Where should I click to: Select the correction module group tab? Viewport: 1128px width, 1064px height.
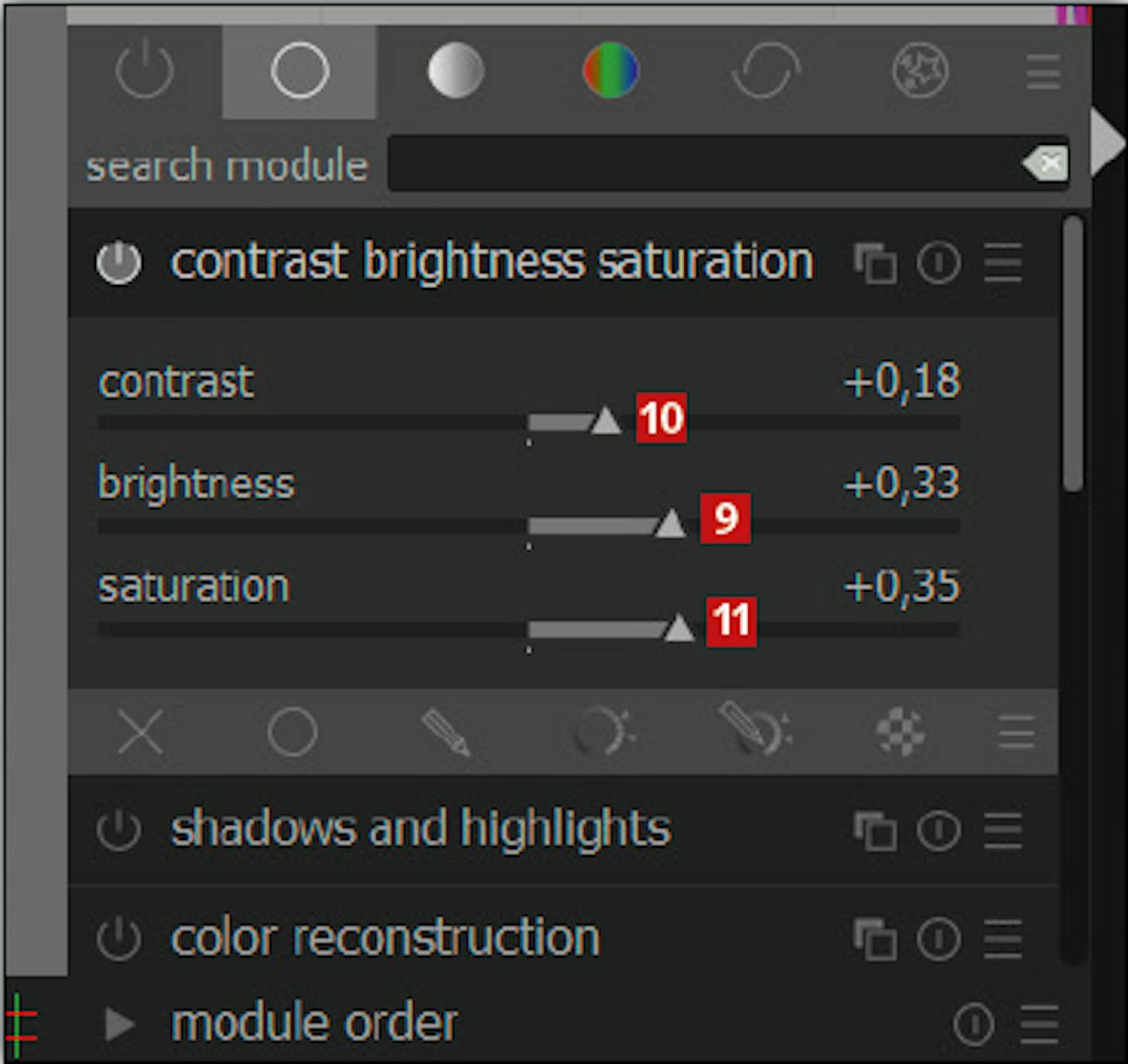click(x=765, y=71)
